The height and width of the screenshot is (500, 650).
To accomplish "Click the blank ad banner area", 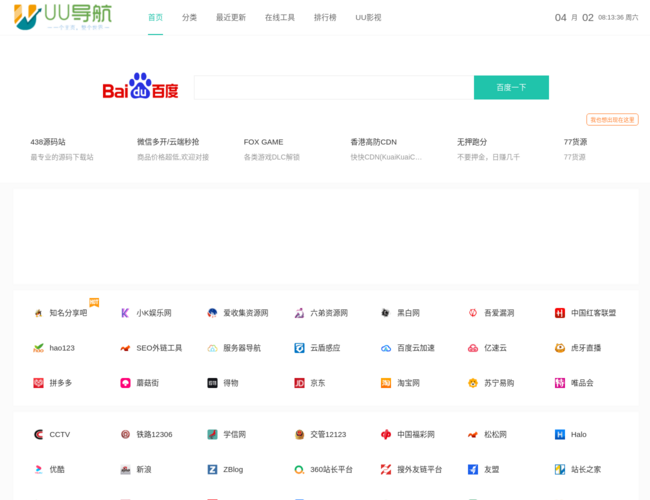I will click(x=326, y=236).
